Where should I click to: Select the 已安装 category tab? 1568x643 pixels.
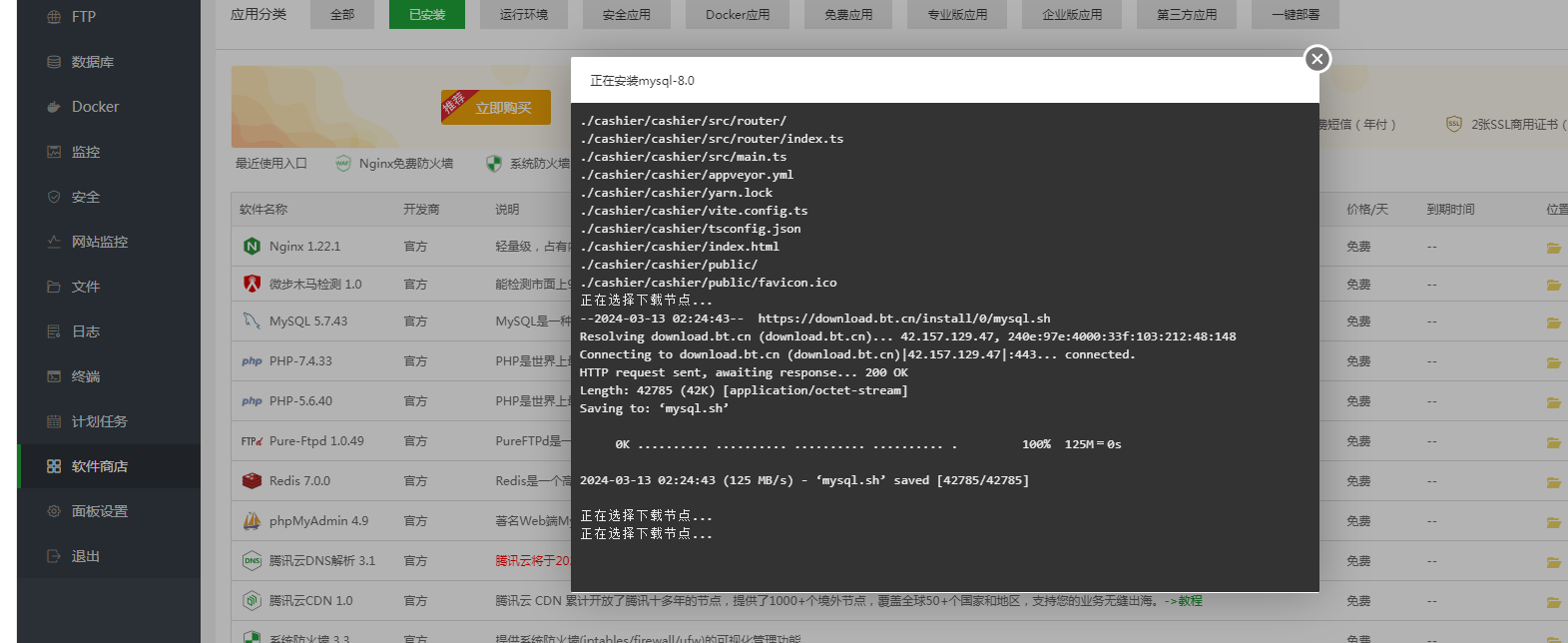pyautogui.click(x=427, y=15)
